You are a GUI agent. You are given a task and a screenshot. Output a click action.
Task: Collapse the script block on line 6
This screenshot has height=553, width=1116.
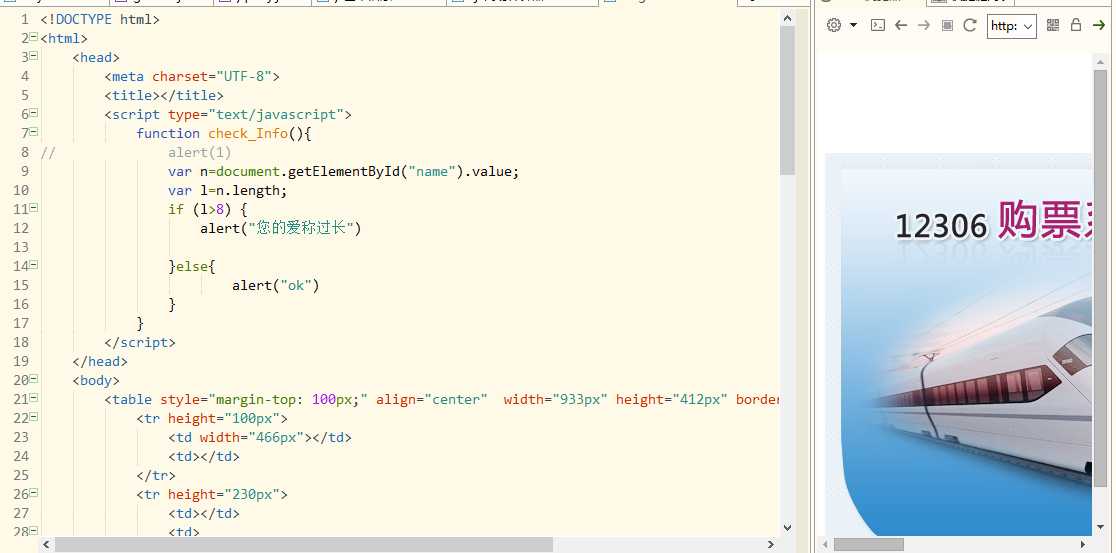[x=33, y=113]
